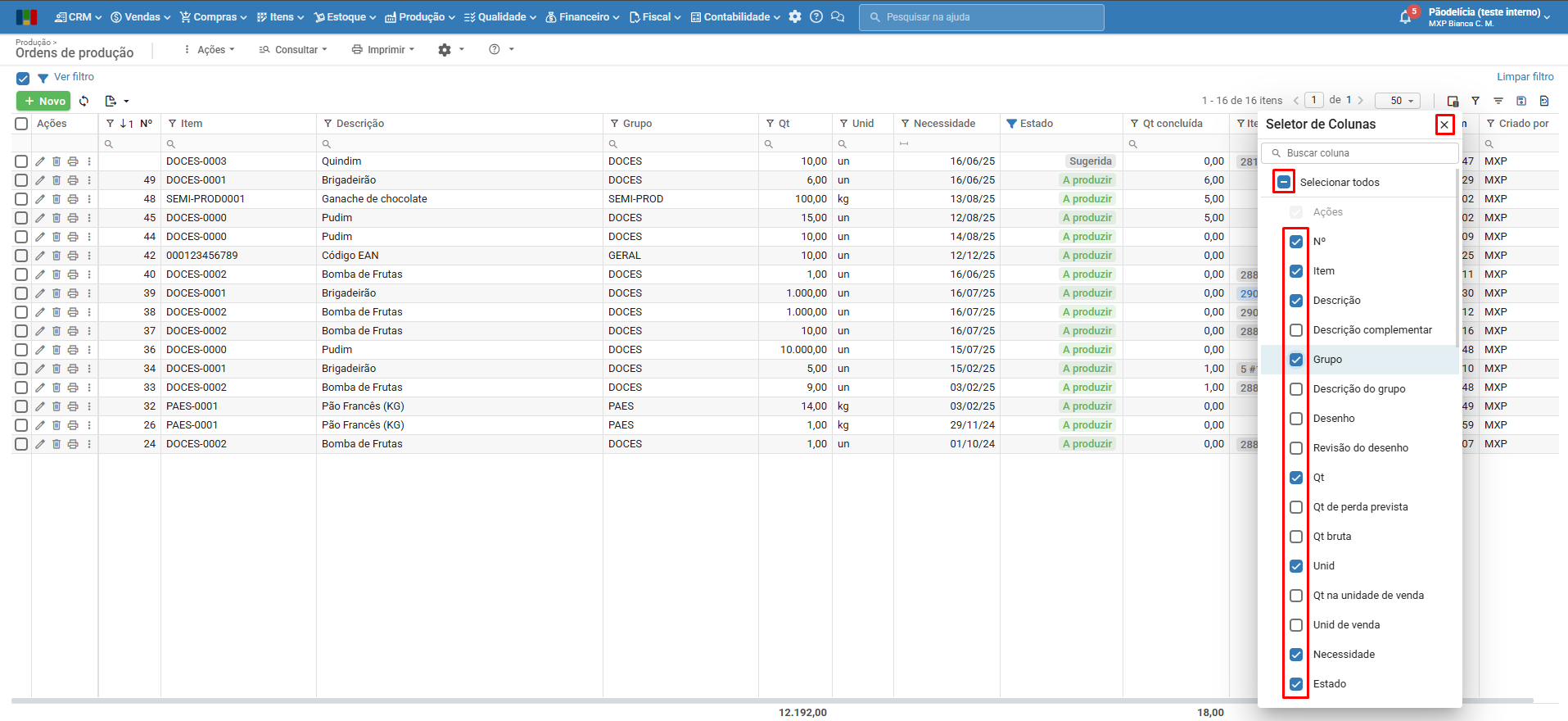Expand the export dropdown arrow beside refresh

(126, 101)
